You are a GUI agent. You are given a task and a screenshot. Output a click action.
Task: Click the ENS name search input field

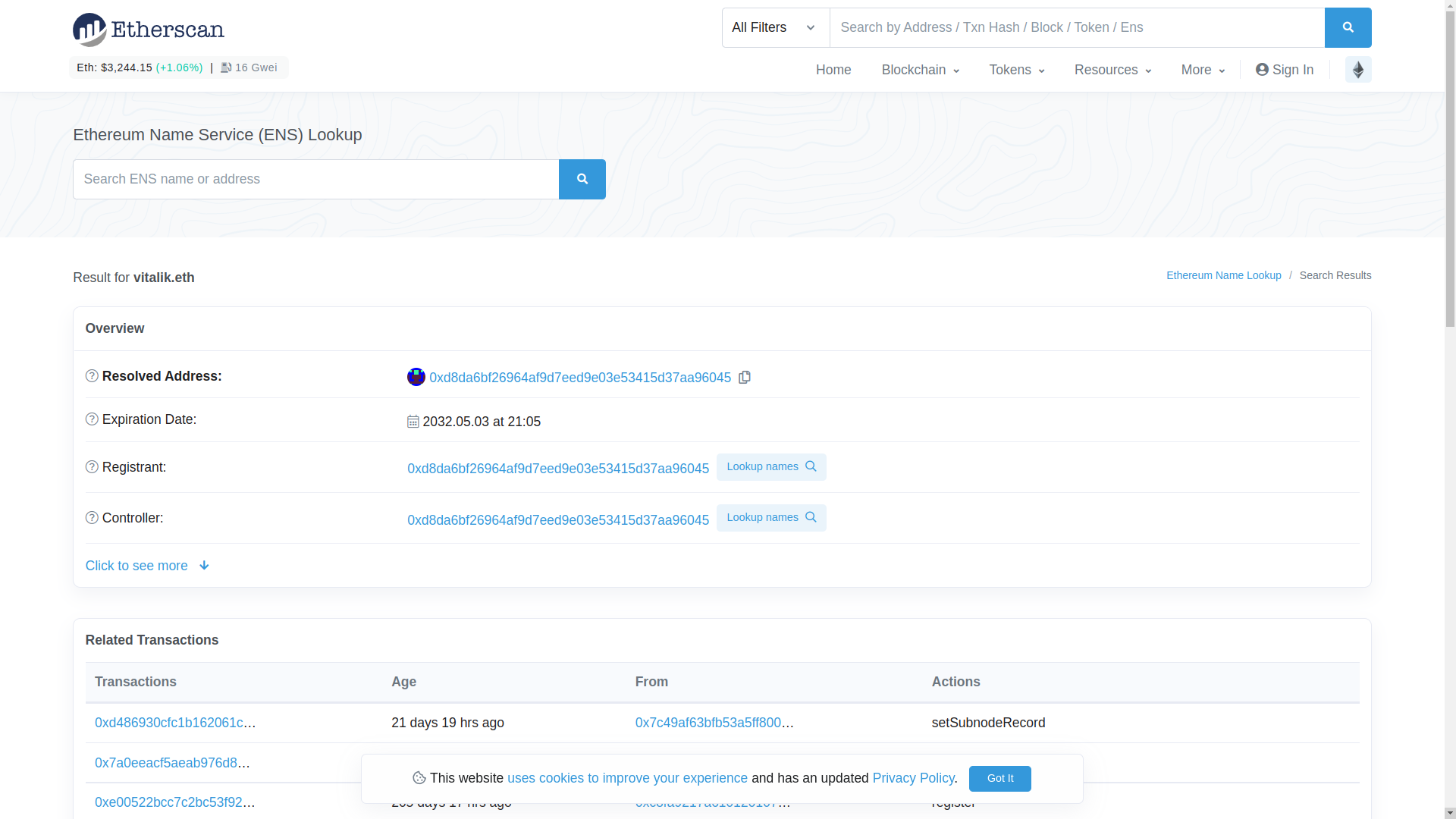[x=316, y=179]
